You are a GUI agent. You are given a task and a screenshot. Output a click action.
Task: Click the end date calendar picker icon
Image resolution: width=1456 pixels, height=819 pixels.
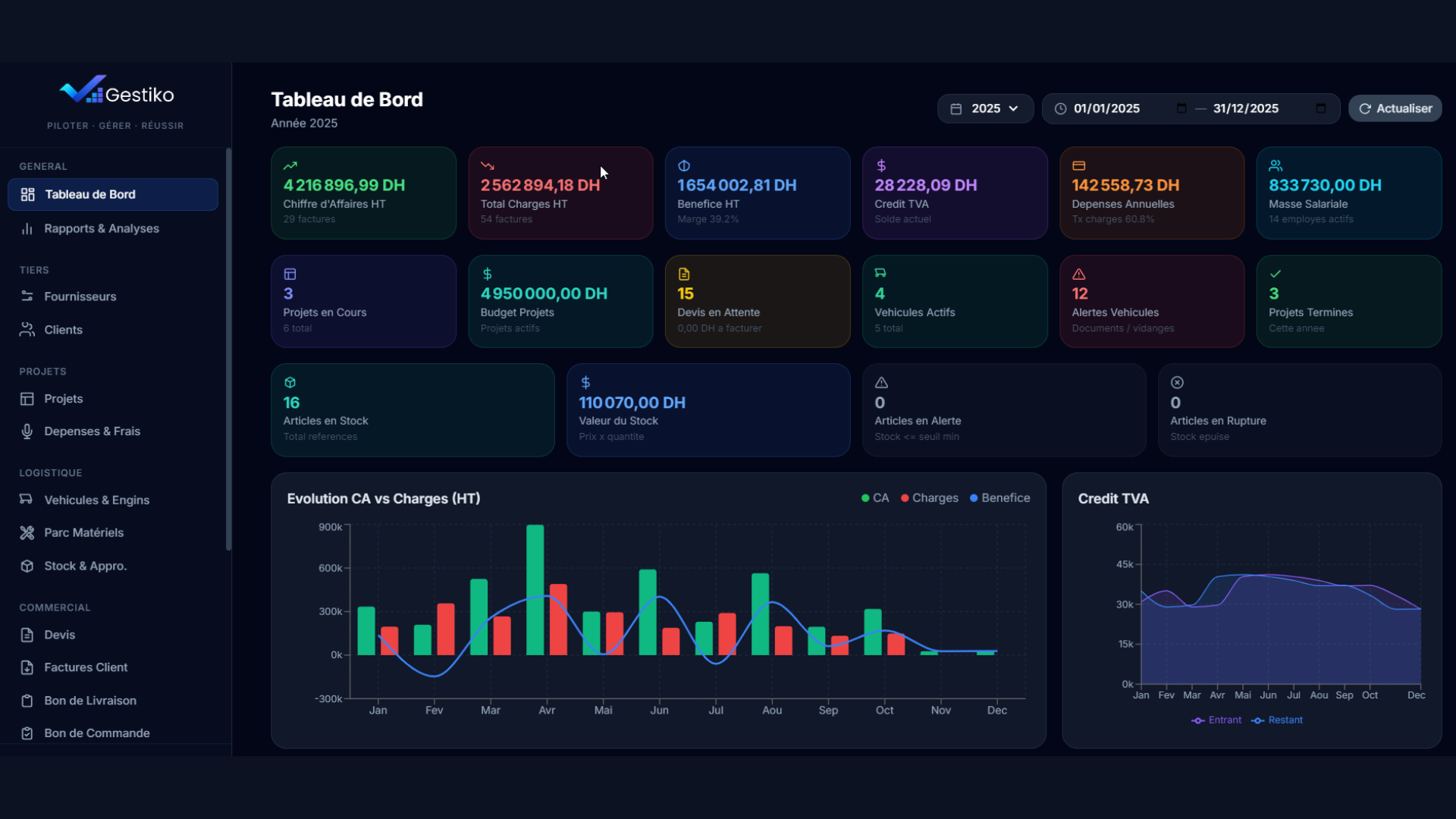click(x=1320, y=108)
